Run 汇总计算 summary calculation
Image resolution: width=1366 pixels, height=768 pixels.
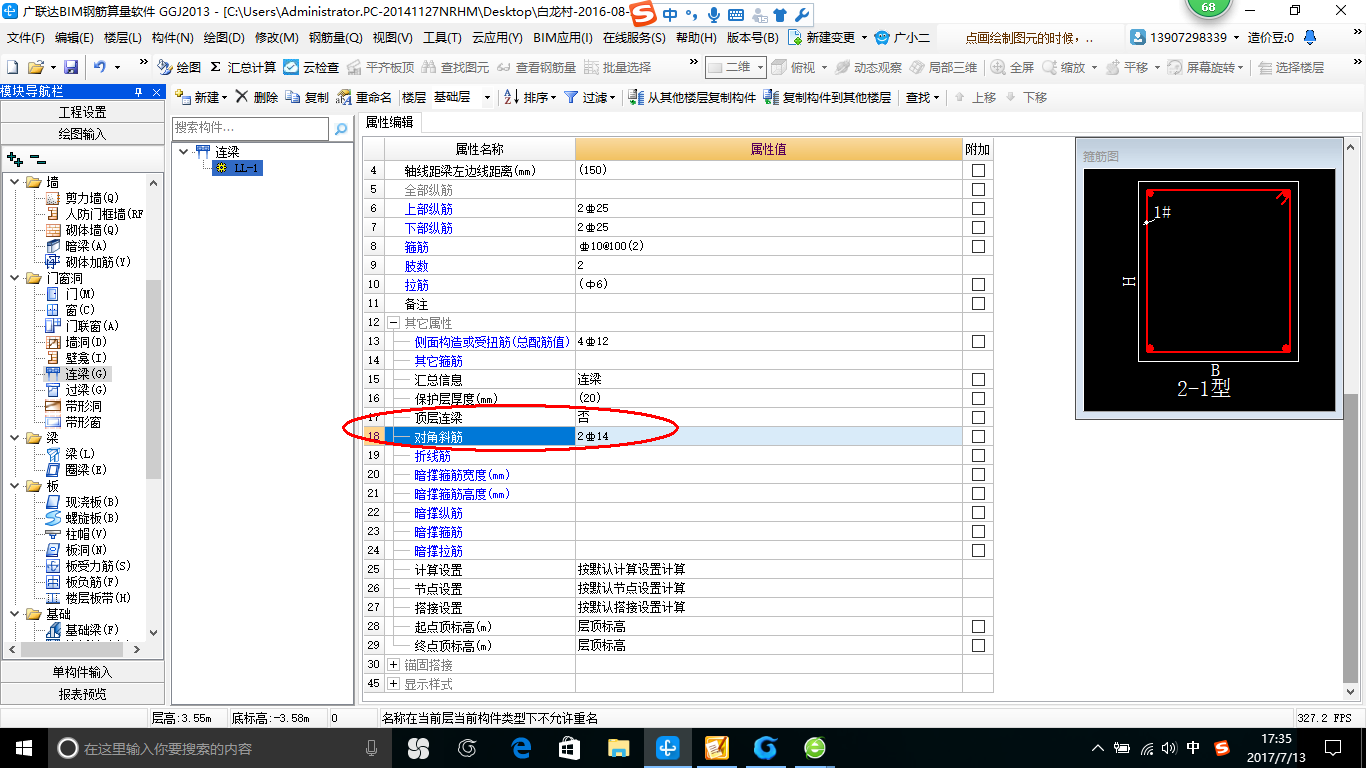click(x=243, y=67)
